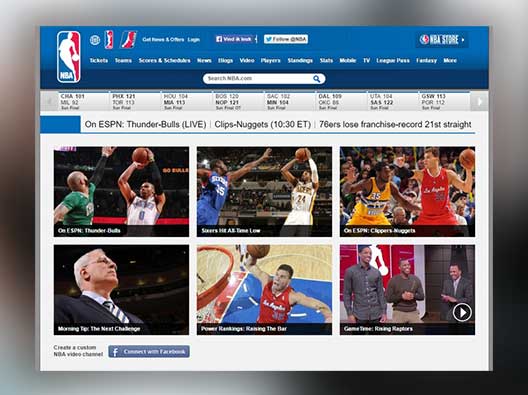Viewport: 528px width, 395px height.
Task: Click the 76ers lose franchise-record headline
Action: click(395, 125)
